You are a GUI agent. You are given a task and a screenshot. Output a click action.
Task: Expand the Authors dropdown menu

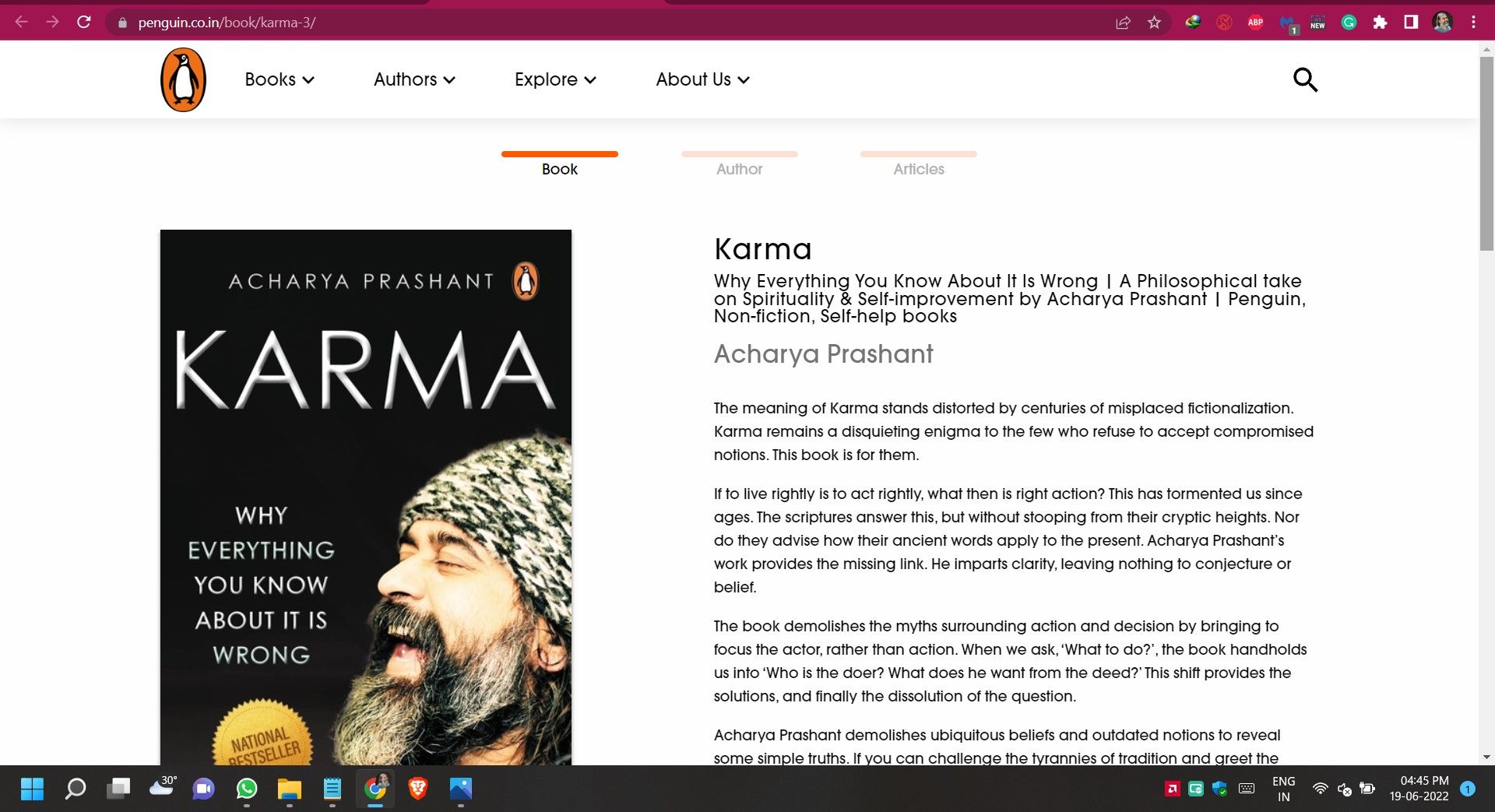(x=414, y=79)
